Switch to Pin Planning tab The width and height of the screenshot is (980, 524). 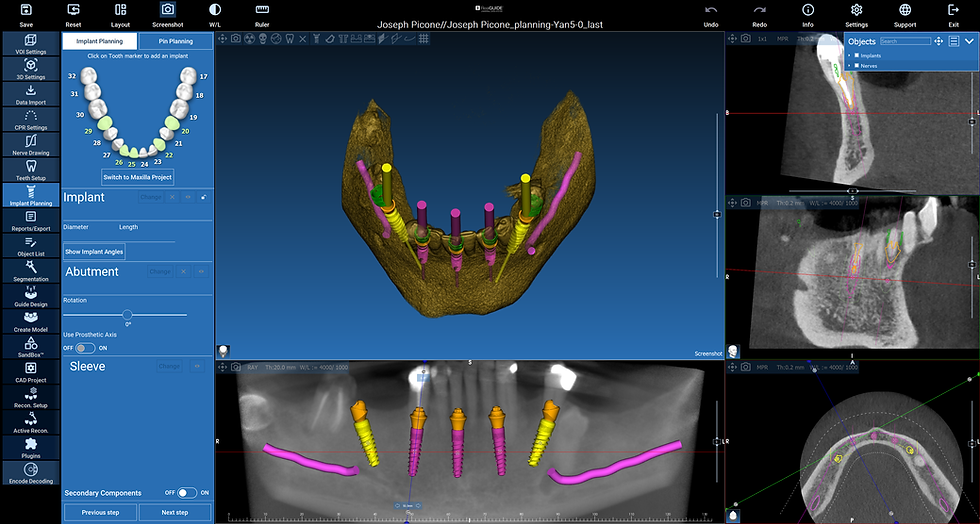[176, 41]
